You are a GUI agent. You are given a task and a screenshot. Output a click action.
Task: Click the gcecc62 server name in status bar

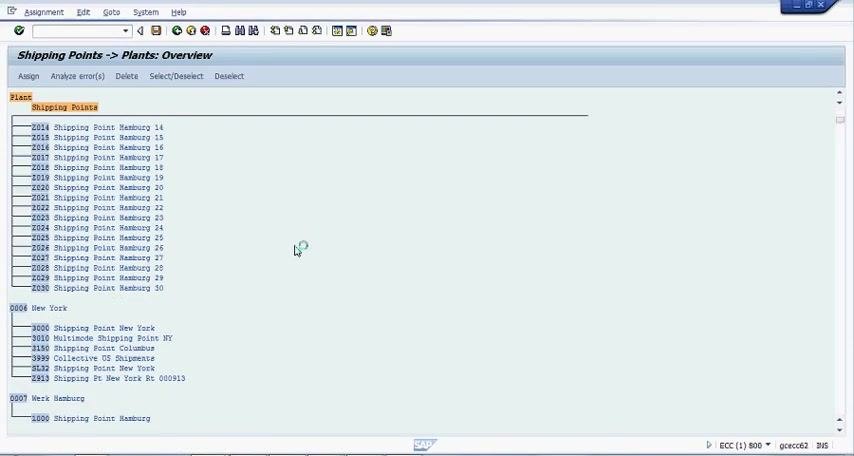(794, 446)
